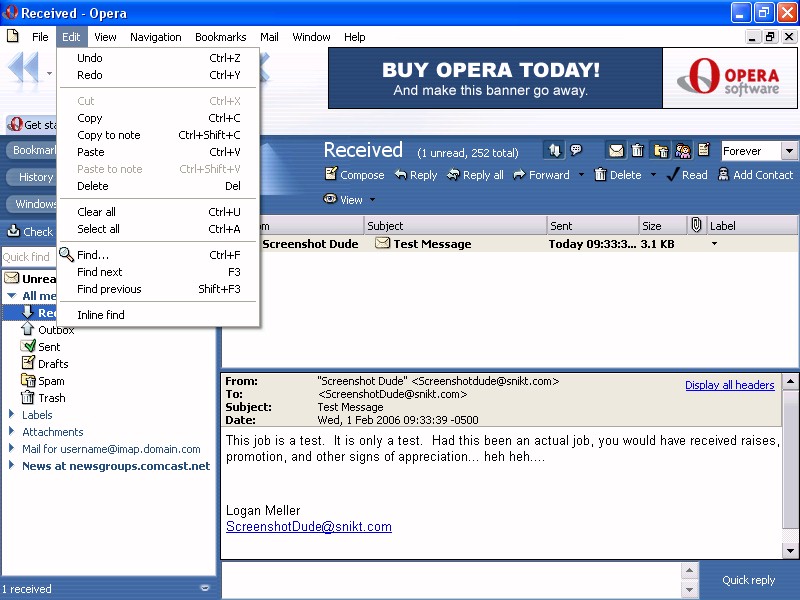The image size is (800, 600).
Task: Open the File menu
Action: (40, 37)
